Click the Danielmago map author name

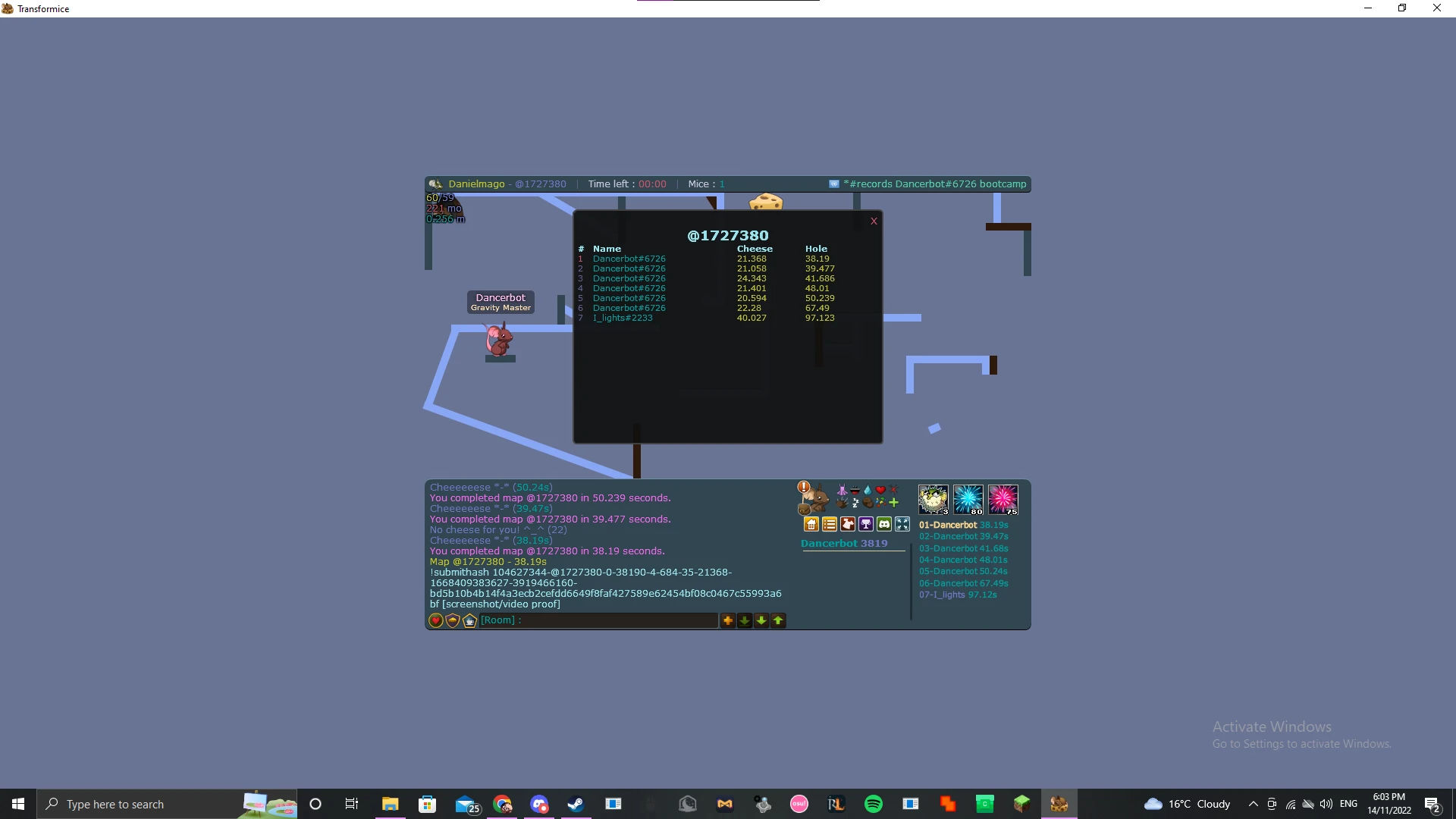pos(476,184)
